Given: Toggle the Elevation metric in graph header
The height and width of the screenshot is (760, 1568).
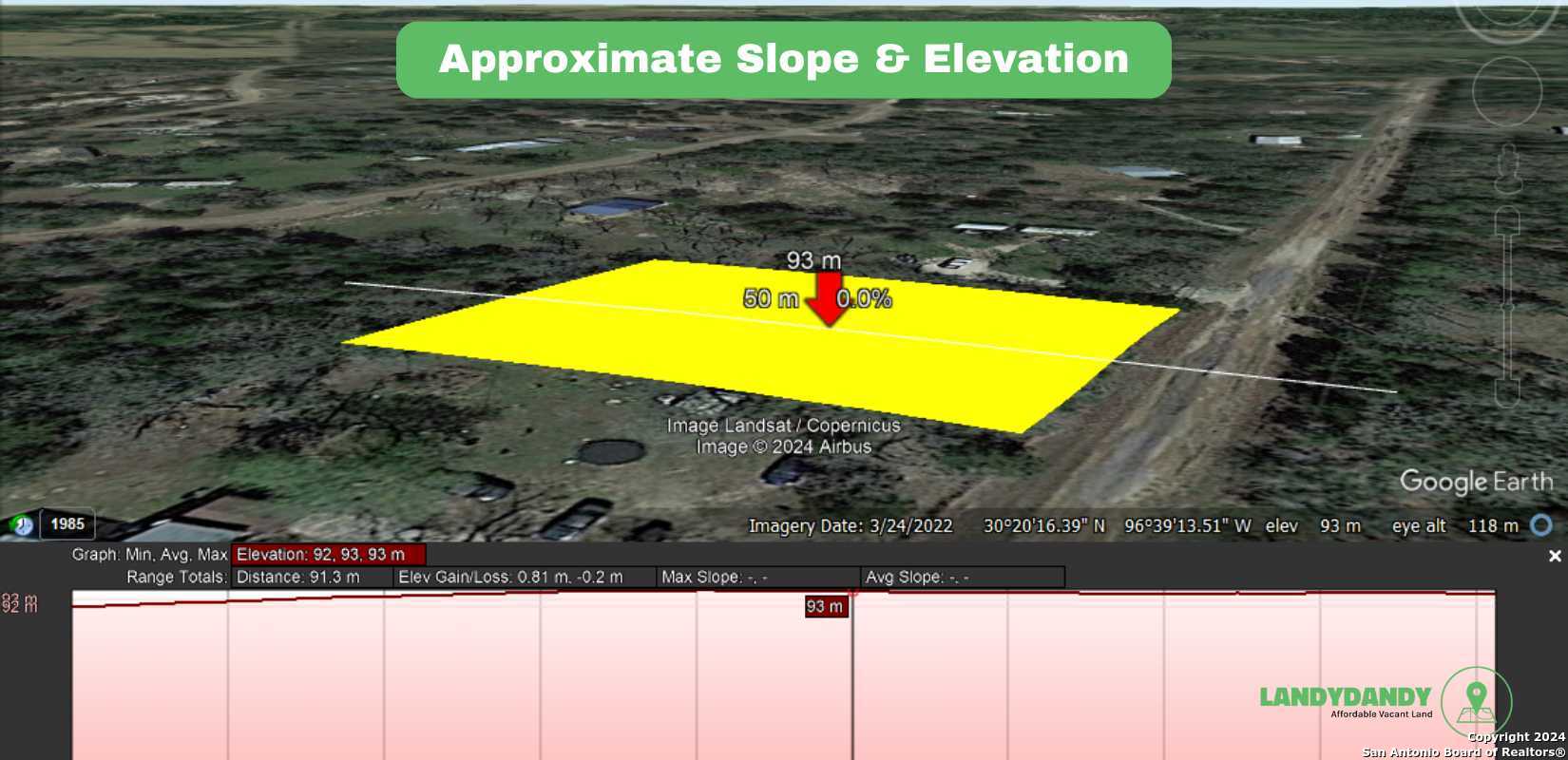Looking at the screenshot, I should click(328, 555).
